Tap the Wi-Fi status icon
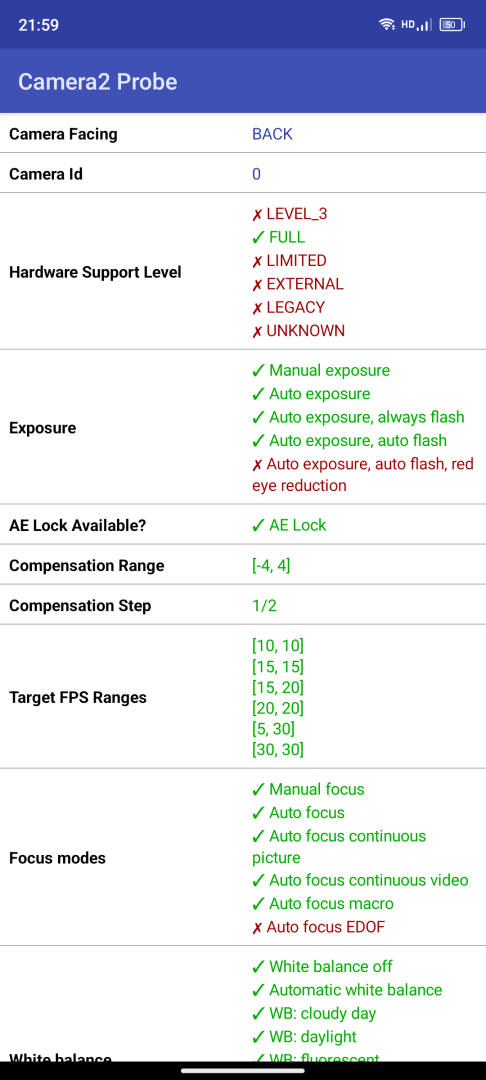 (387, 25)
